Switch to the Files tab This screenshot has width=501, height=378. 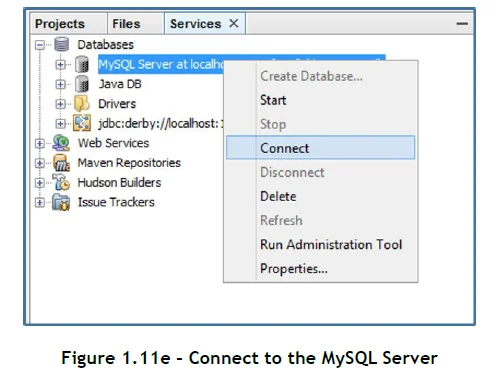pyautogui.click(x=135, y=24)
